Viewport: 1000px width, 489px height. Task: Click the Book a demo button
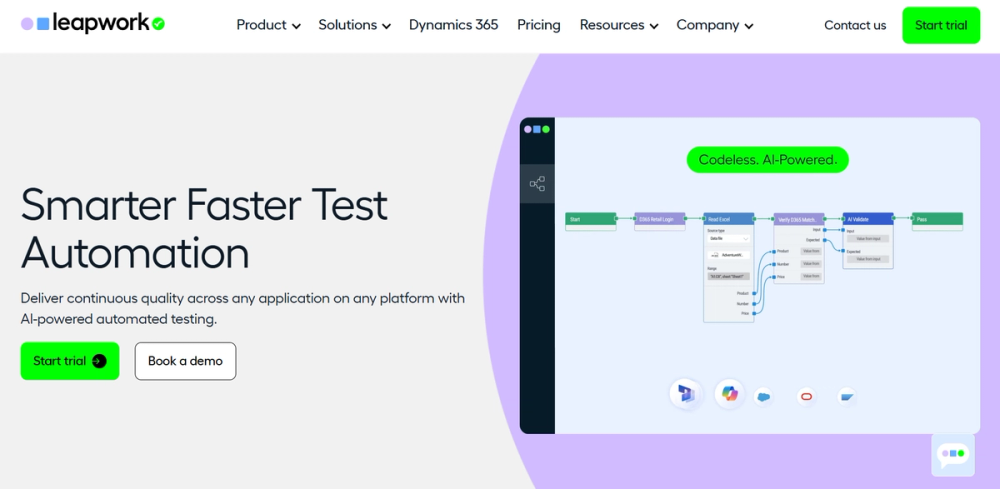tap(185, 361)
